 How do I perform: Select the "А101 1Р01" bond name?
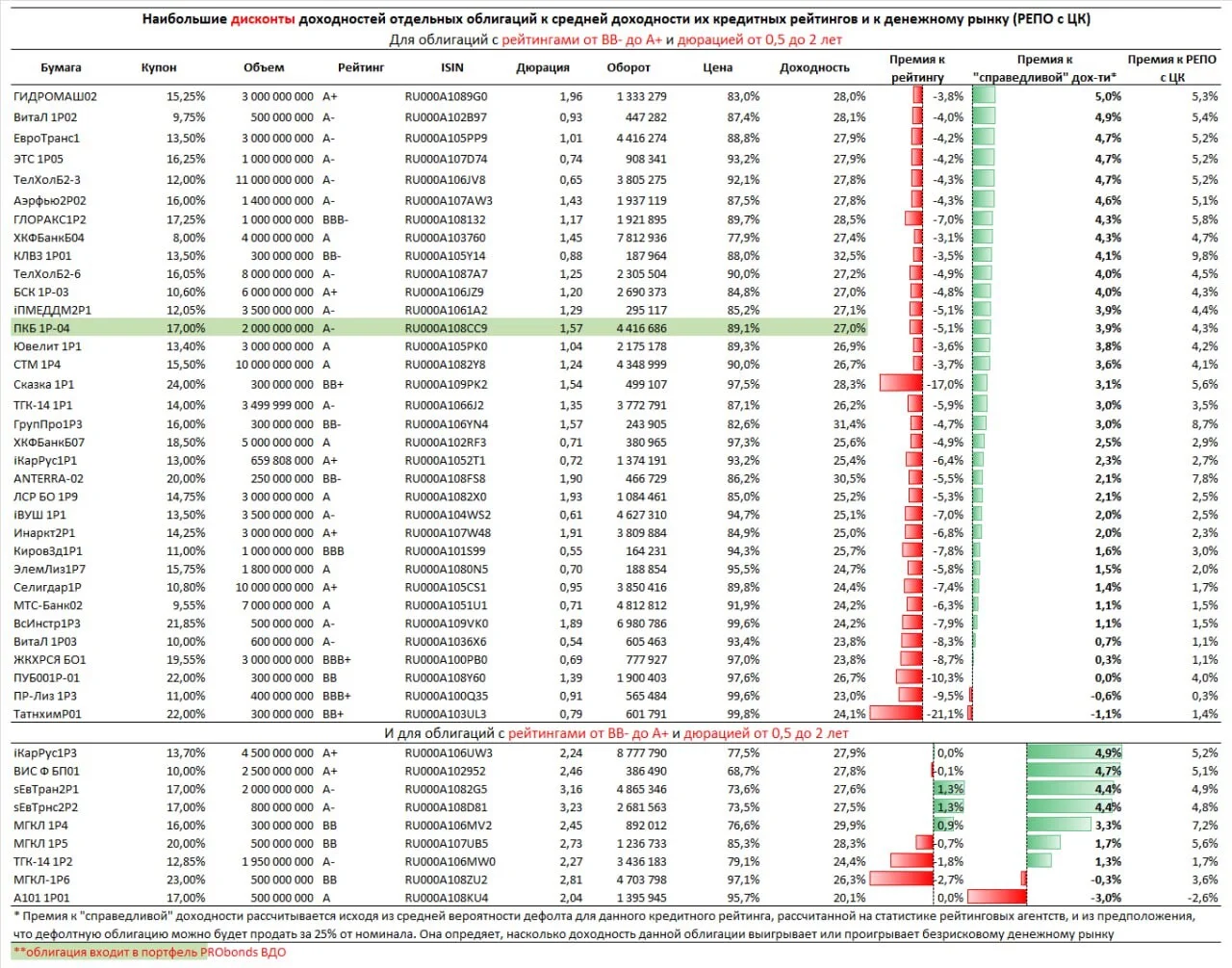pos(41,899)
